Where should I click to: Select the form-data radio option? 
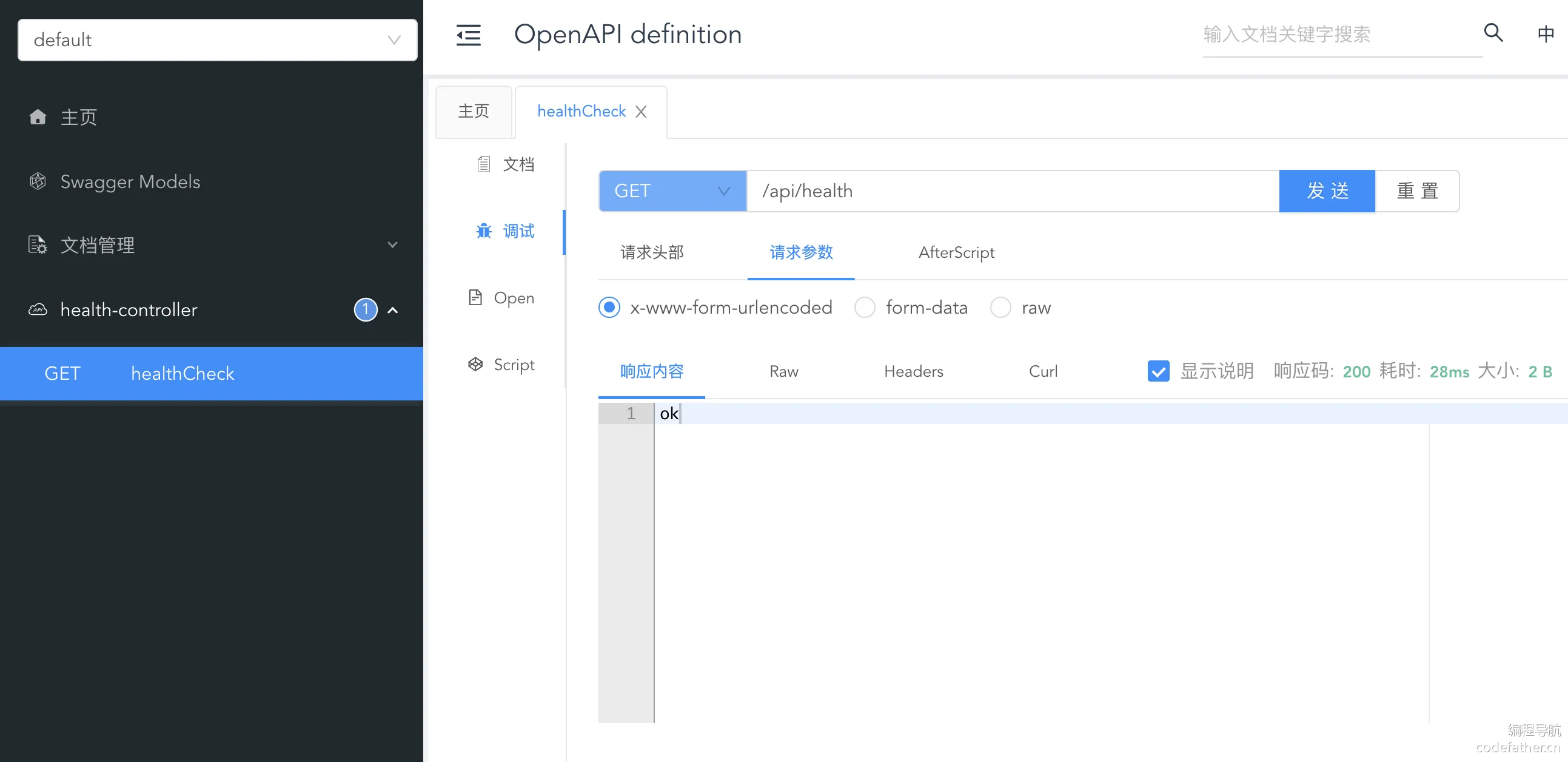865,307
